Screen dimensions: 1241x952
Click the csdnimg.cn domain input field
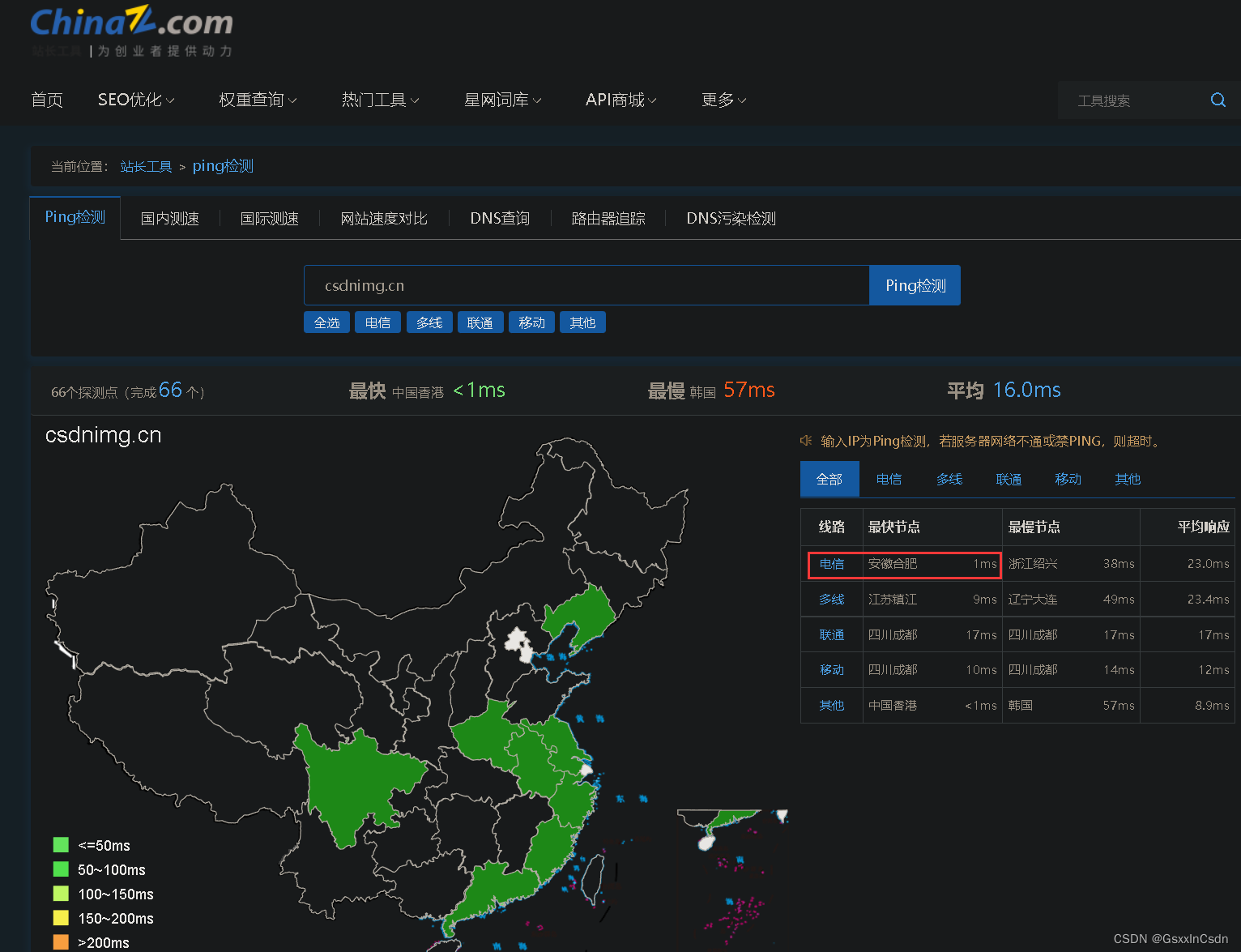pos(586,285)
